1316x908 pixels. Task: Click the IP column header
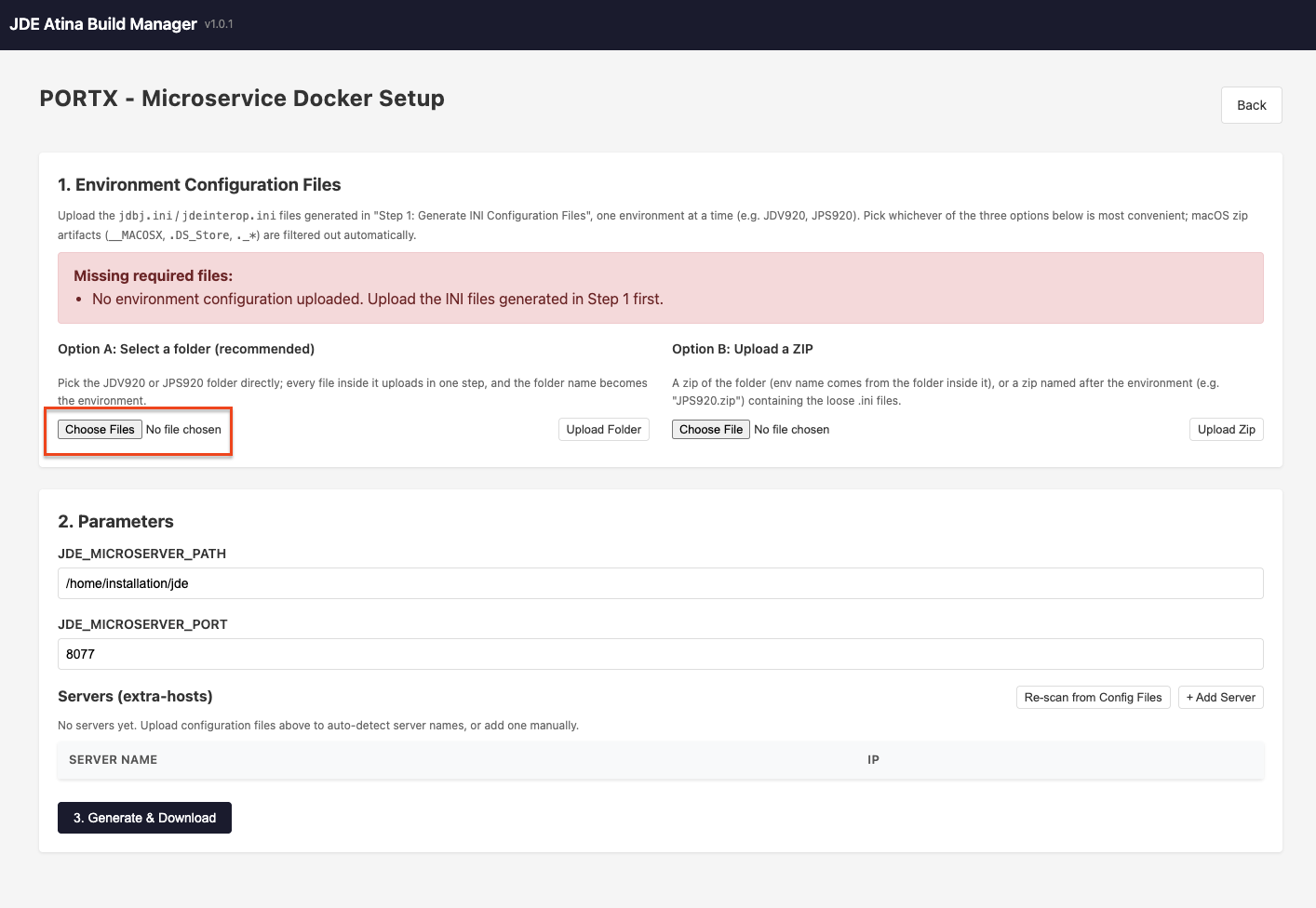[x=873, y=760]
